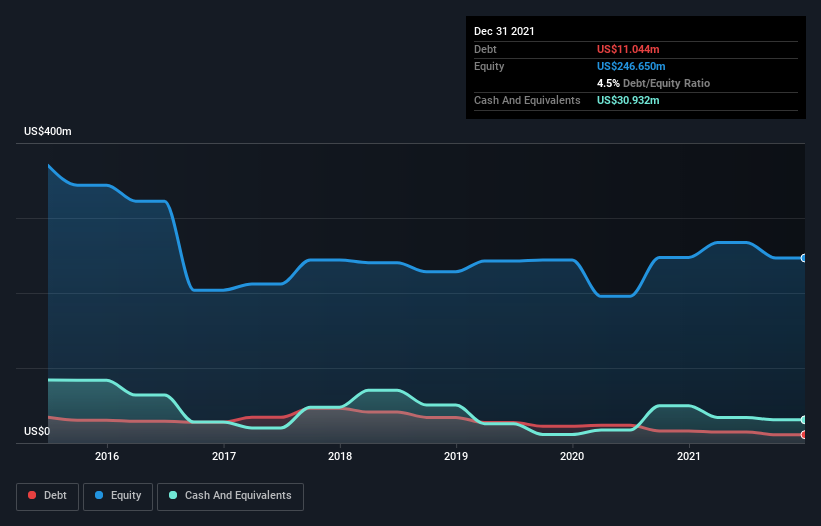Select the Debt endpoint marker at Dec 2021
The width and height of the screenshot is (821, 526).
[804, 434]
